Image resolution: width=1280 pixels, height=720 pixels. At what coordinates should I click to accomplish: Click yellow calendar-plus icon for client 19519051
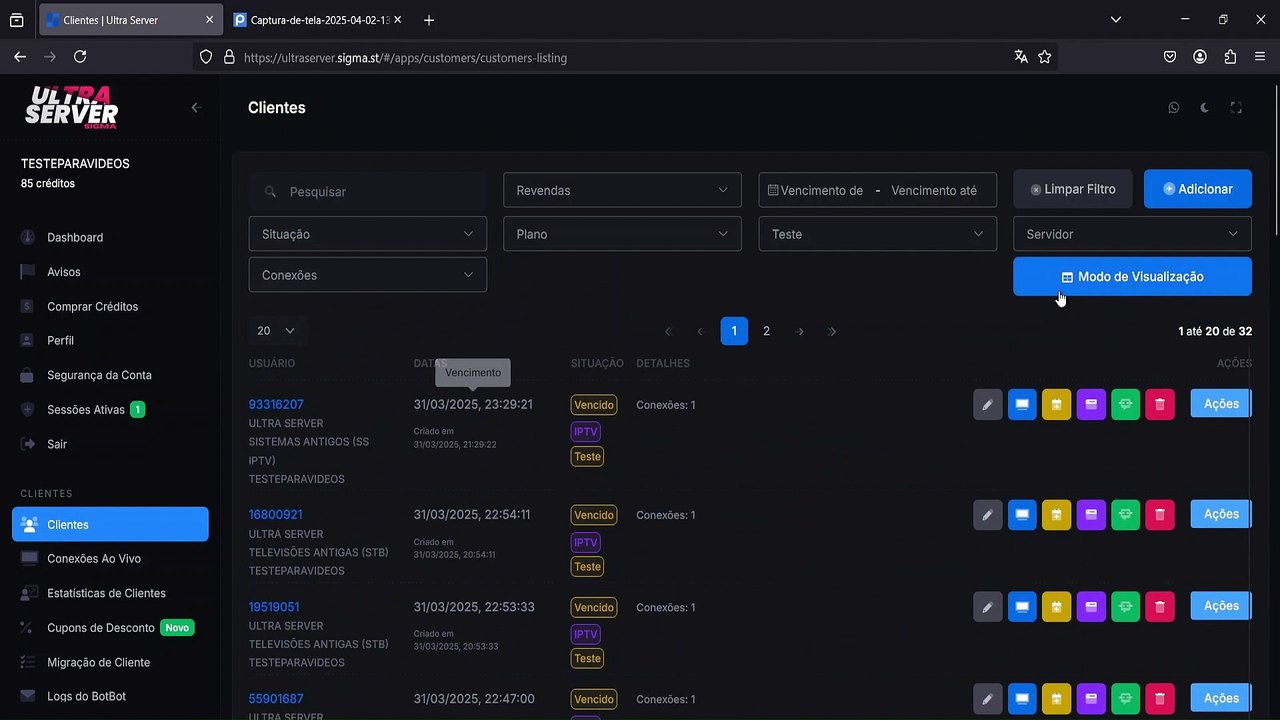coord(1056,606)
